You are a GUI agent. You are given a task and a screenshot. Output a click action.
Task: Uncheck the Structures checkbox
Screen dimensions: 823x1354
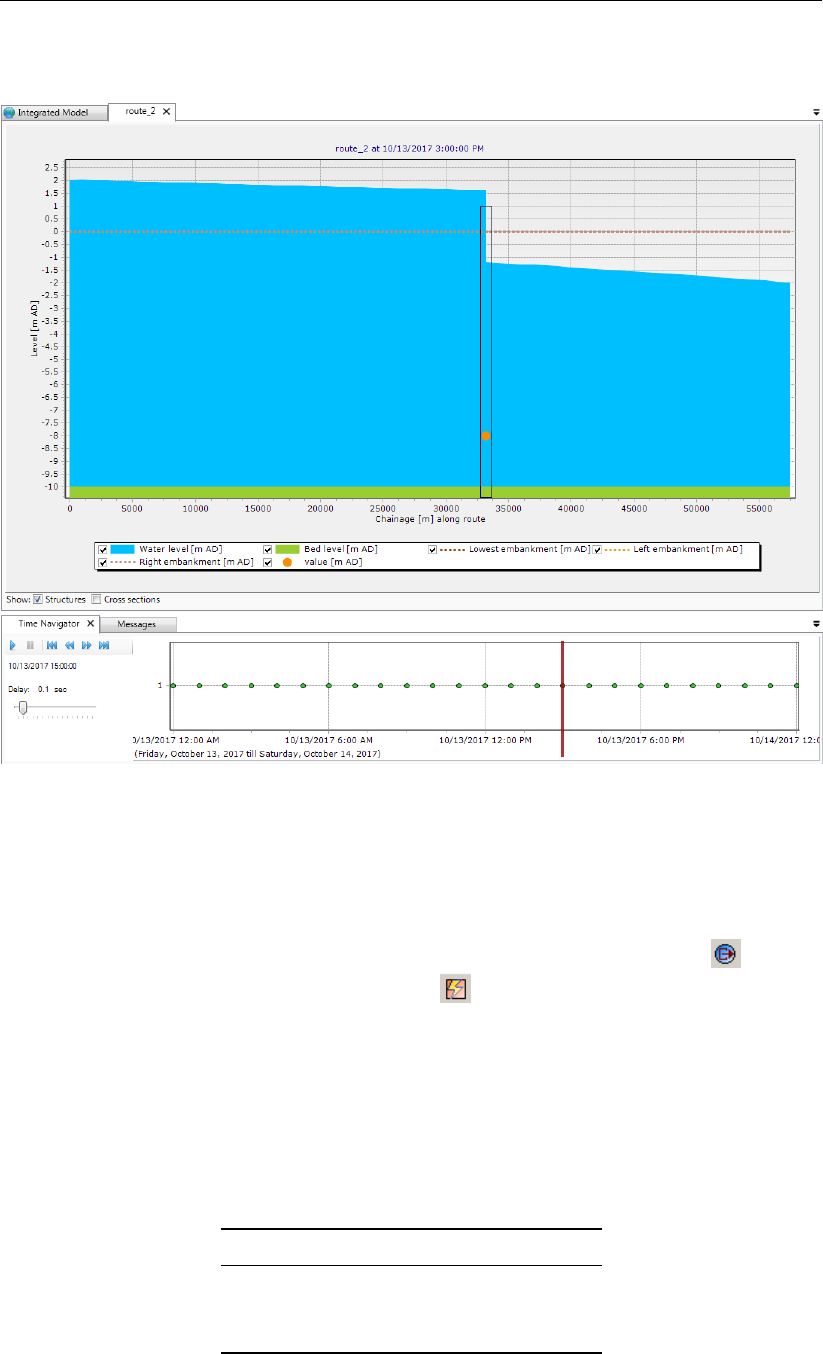[38, 599]
